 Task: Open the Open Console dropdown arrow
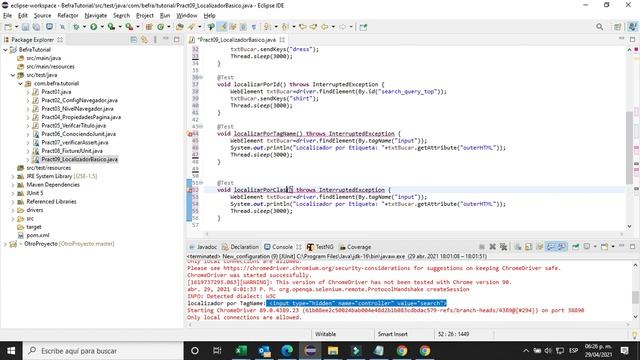[x=613, y=247]
